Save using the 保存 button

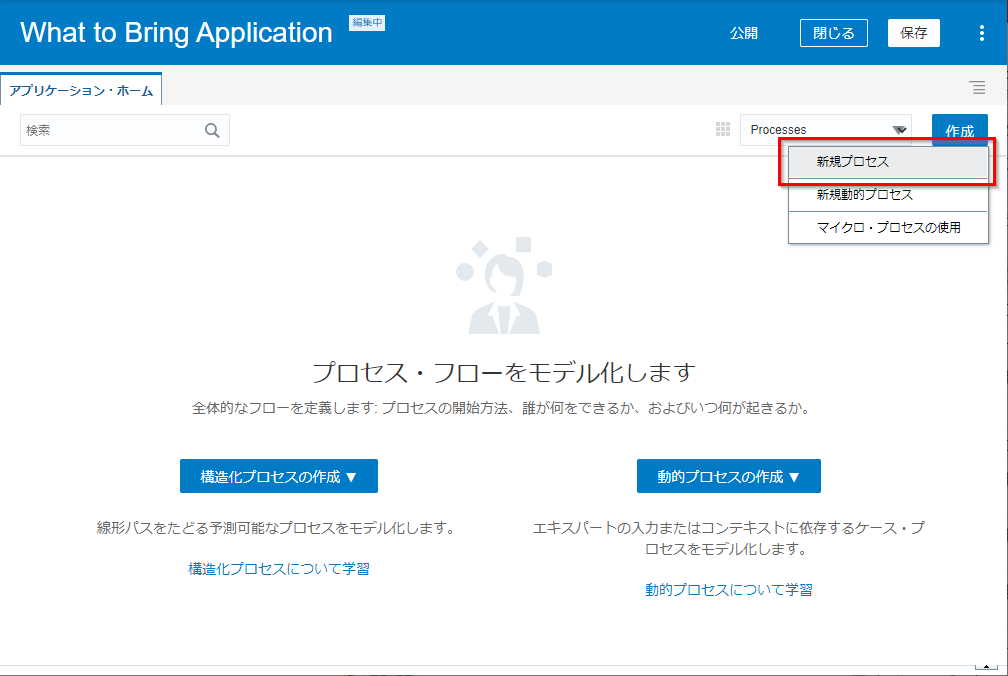click(x=913, y=33)
